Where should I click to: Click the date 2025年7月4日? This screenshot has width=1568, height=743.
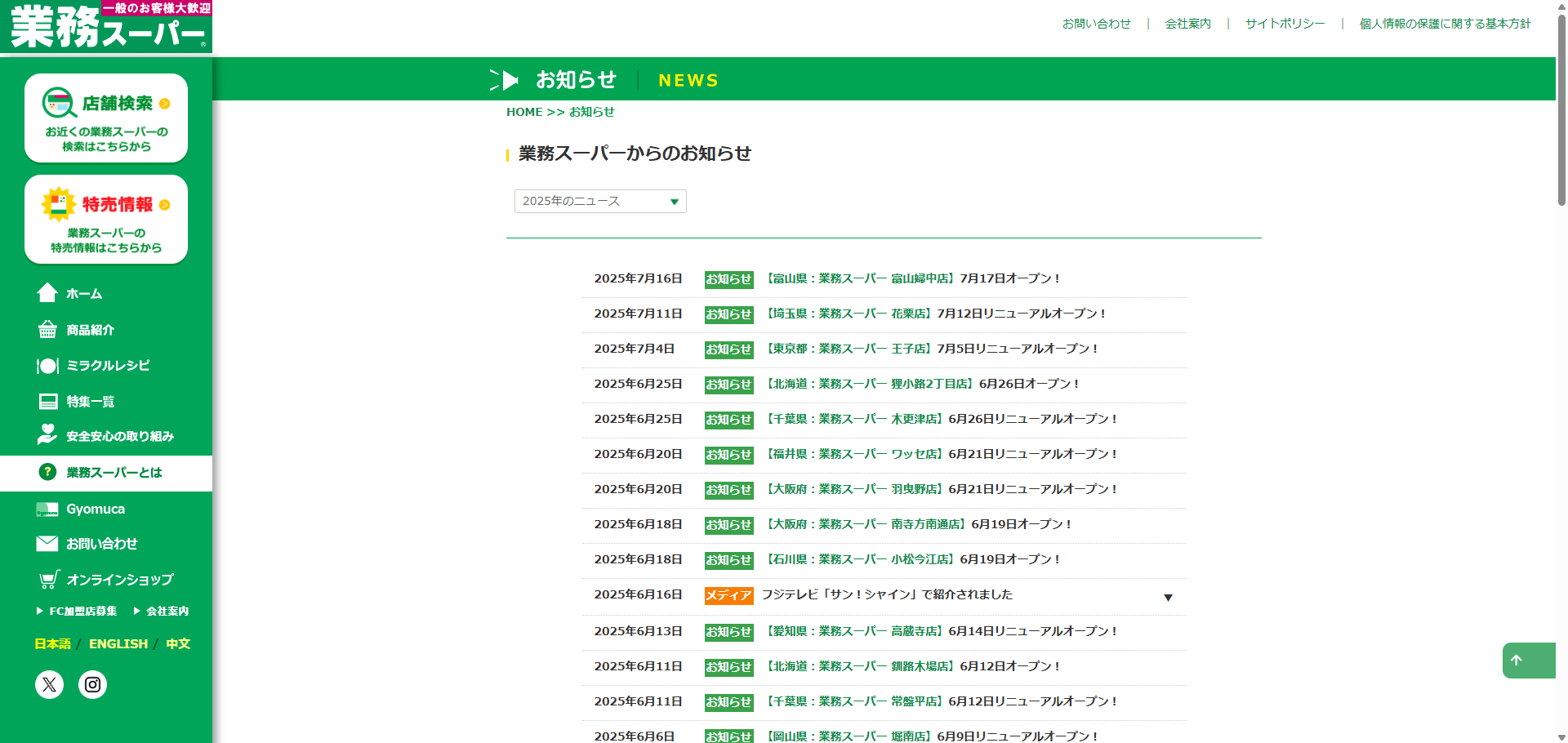tap(635, 349)
